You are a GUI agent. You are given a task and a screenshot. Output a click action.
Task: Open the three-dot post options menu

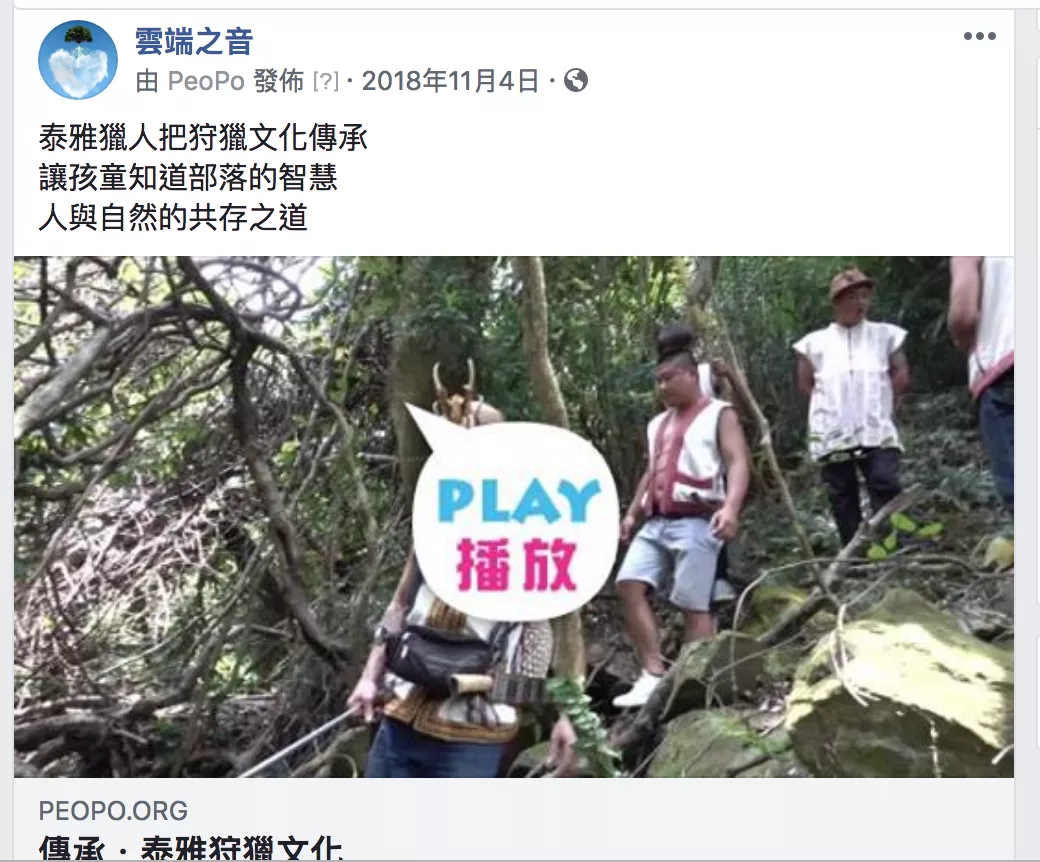click(980, 36)
